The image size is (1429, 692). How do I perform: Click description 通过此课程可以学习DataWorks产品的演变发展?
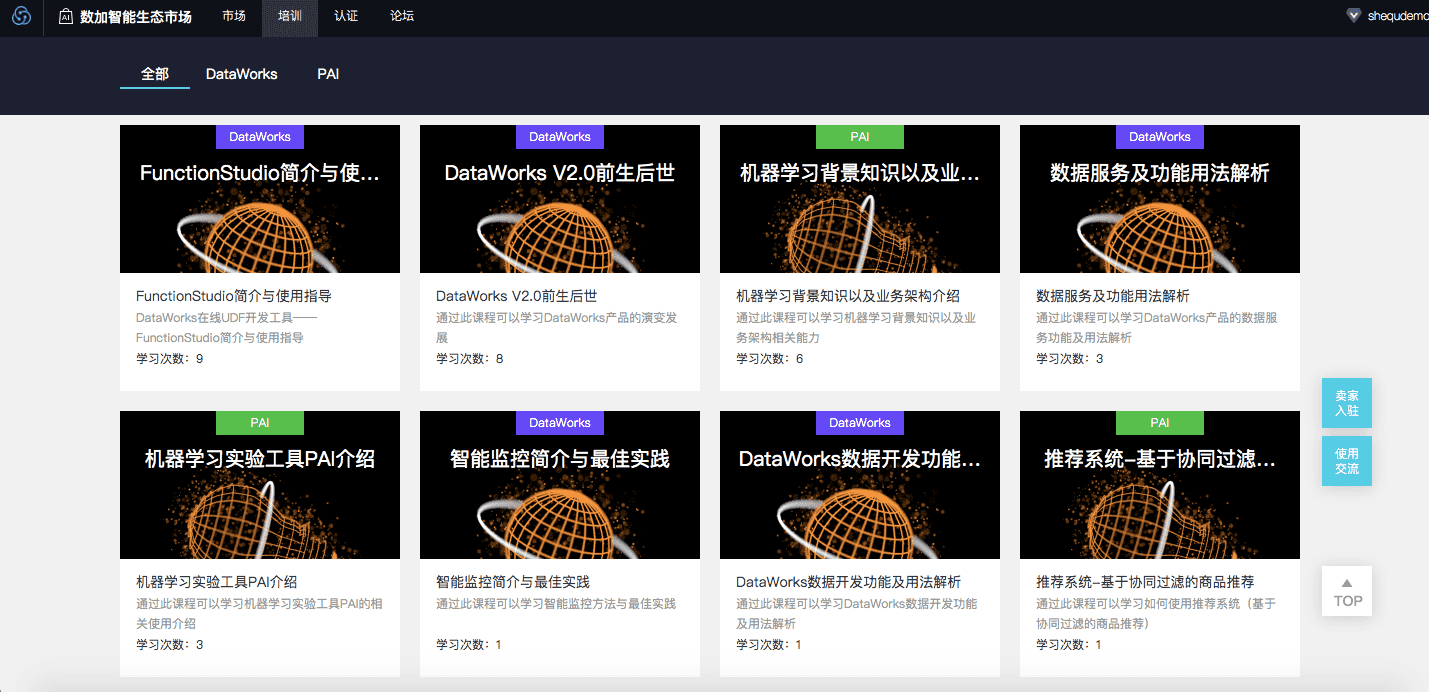(x=557, y=328)
